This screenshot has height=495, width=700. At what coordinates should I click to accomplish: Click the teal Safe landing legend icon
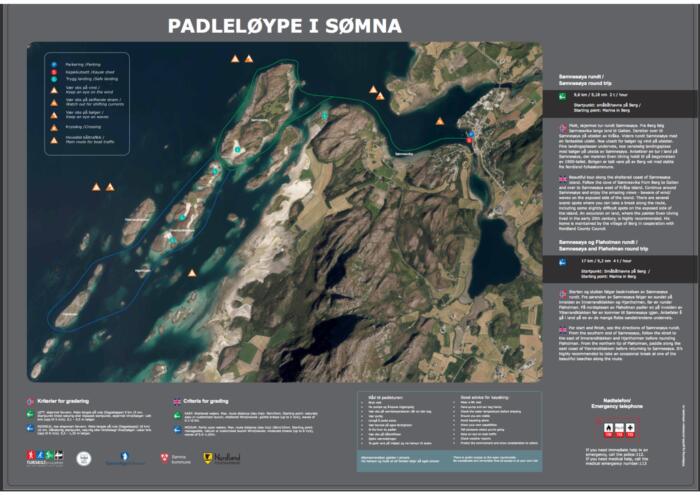pos(54,79)
